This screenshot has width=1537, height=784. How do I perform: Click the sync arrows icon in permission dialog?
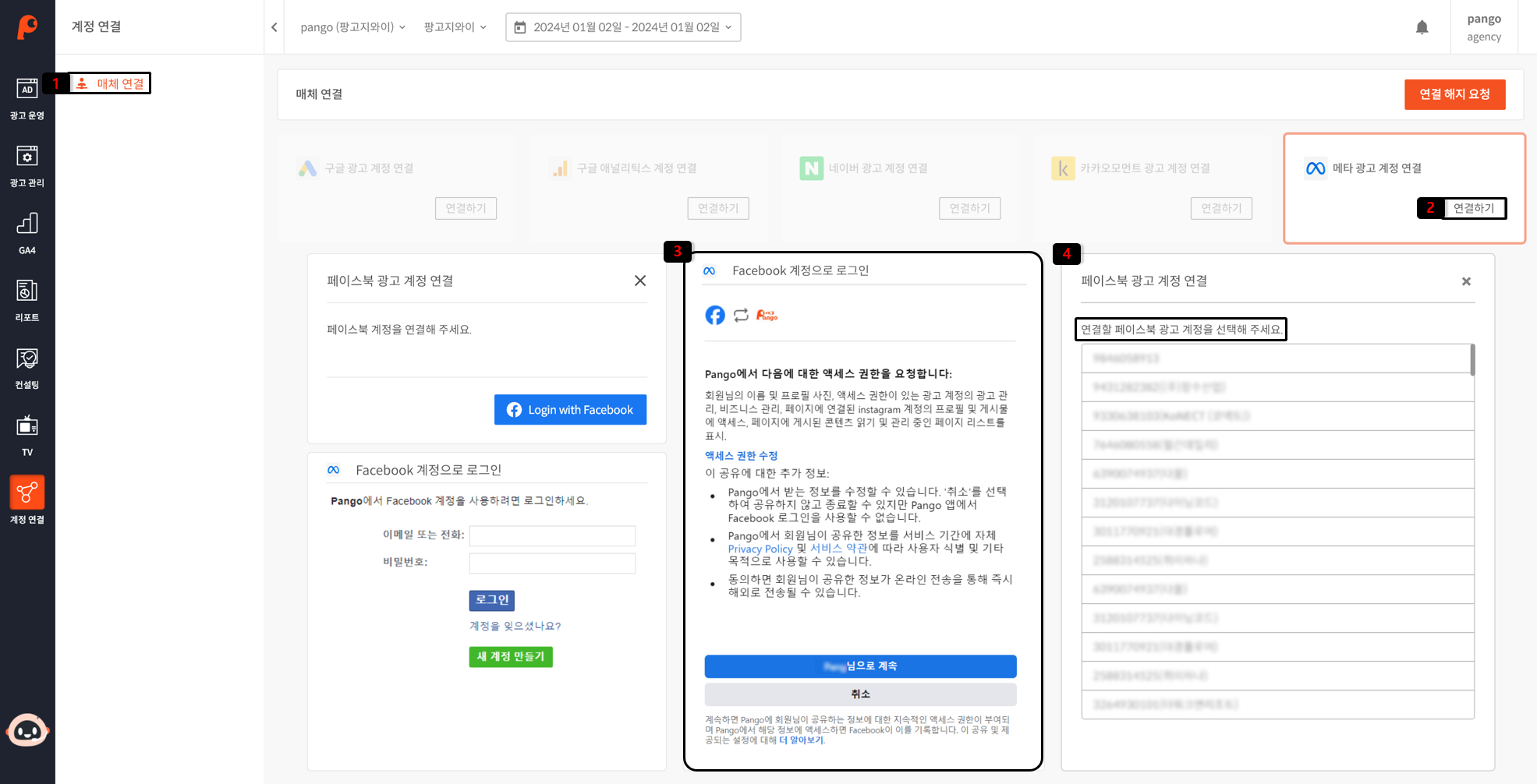pos(741,315)
